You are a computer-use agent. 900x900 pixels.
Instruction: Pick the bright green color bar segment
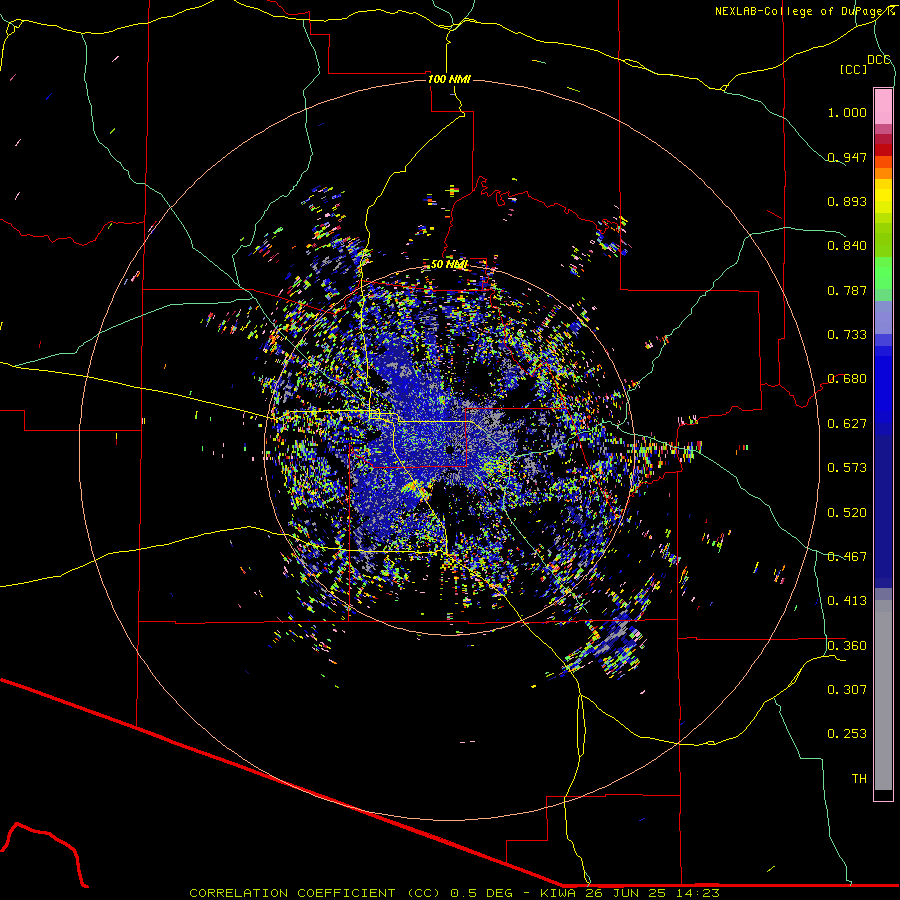(883, 274)
